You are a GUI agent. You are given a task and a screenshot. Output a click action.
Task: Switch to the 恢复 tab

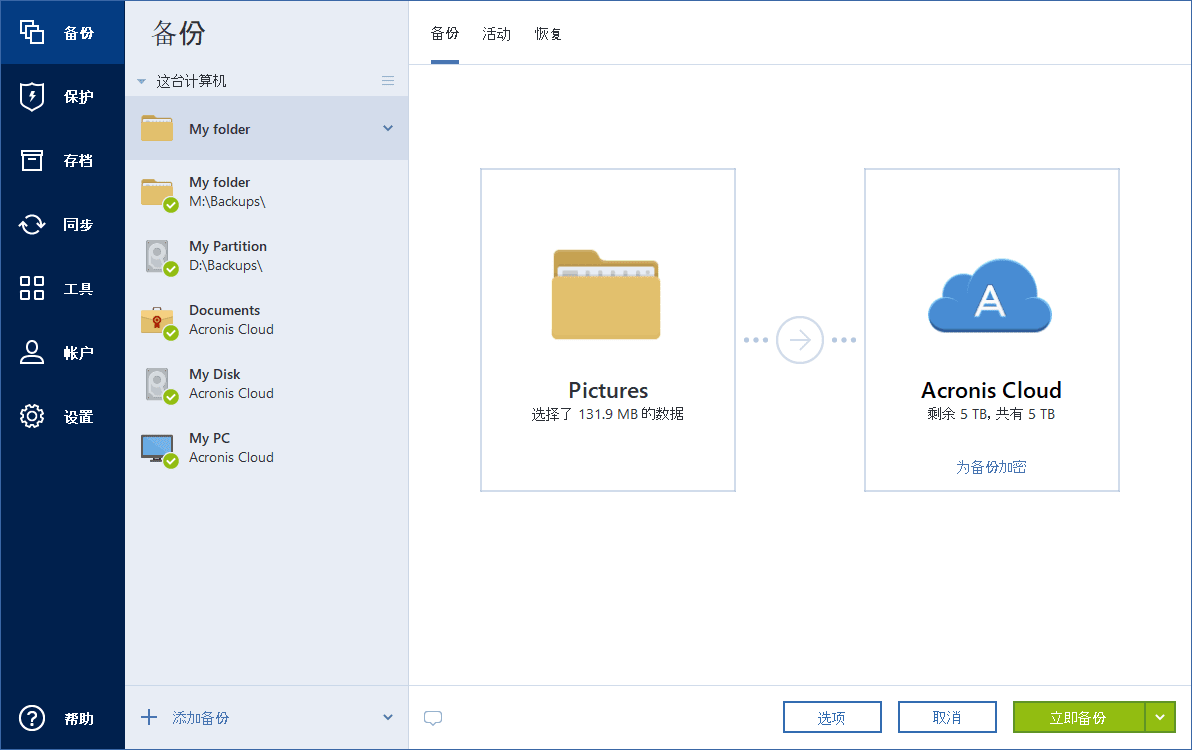(x=548, y=34)
